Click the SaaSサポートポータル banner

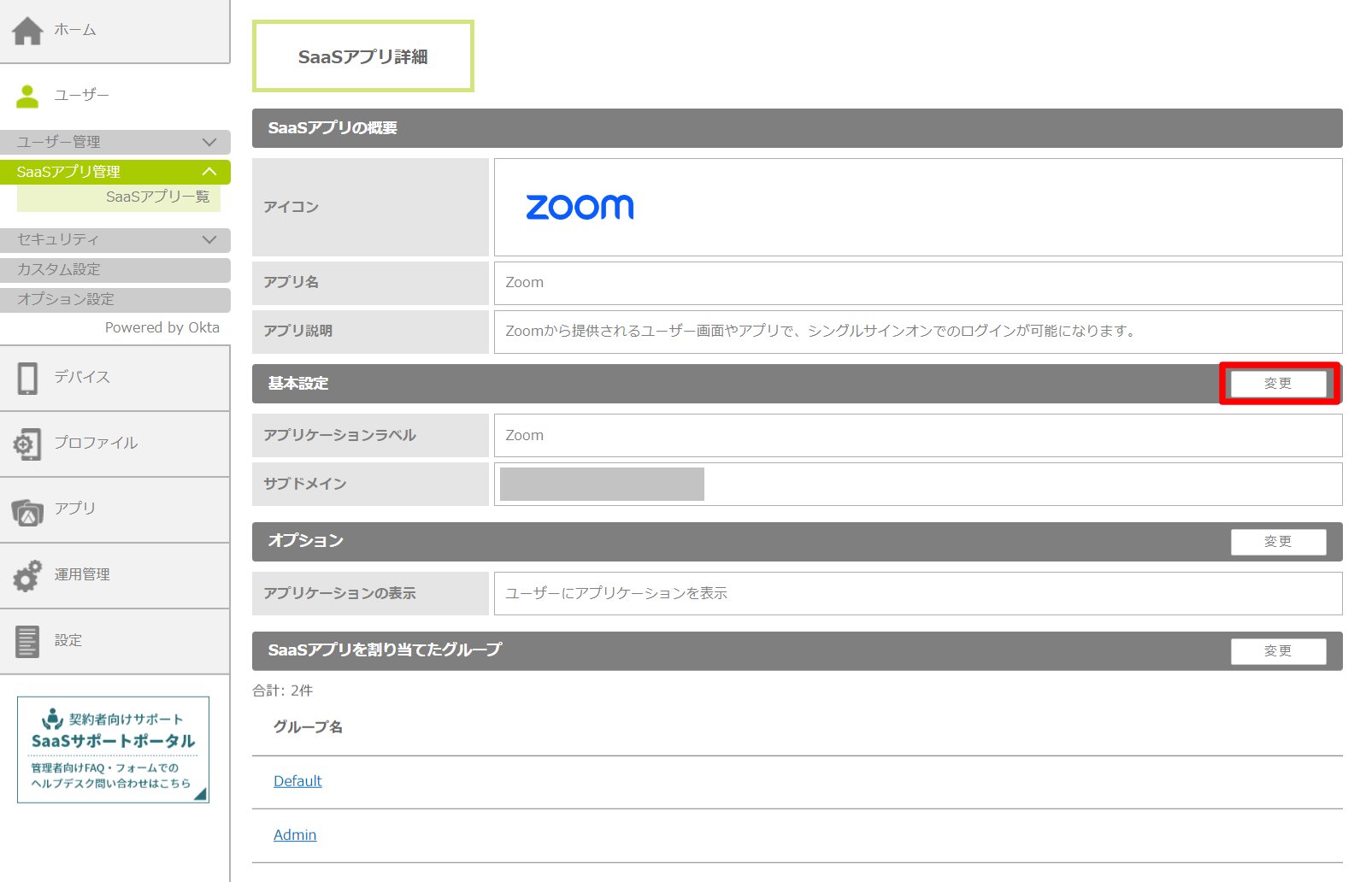pos(113,750)
